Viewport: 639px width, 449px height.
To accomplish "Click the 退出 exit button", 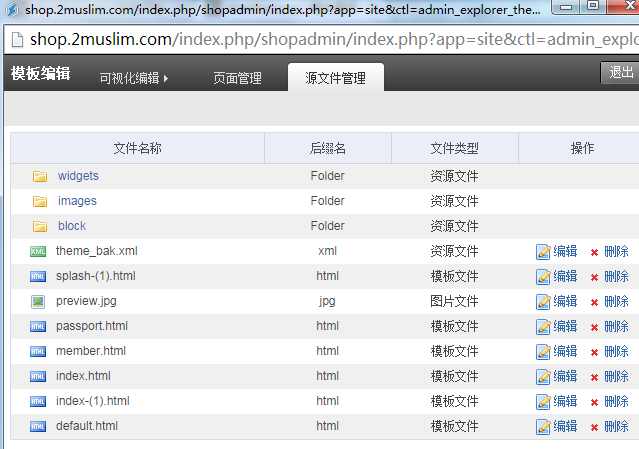I will [x=620, y=73].
